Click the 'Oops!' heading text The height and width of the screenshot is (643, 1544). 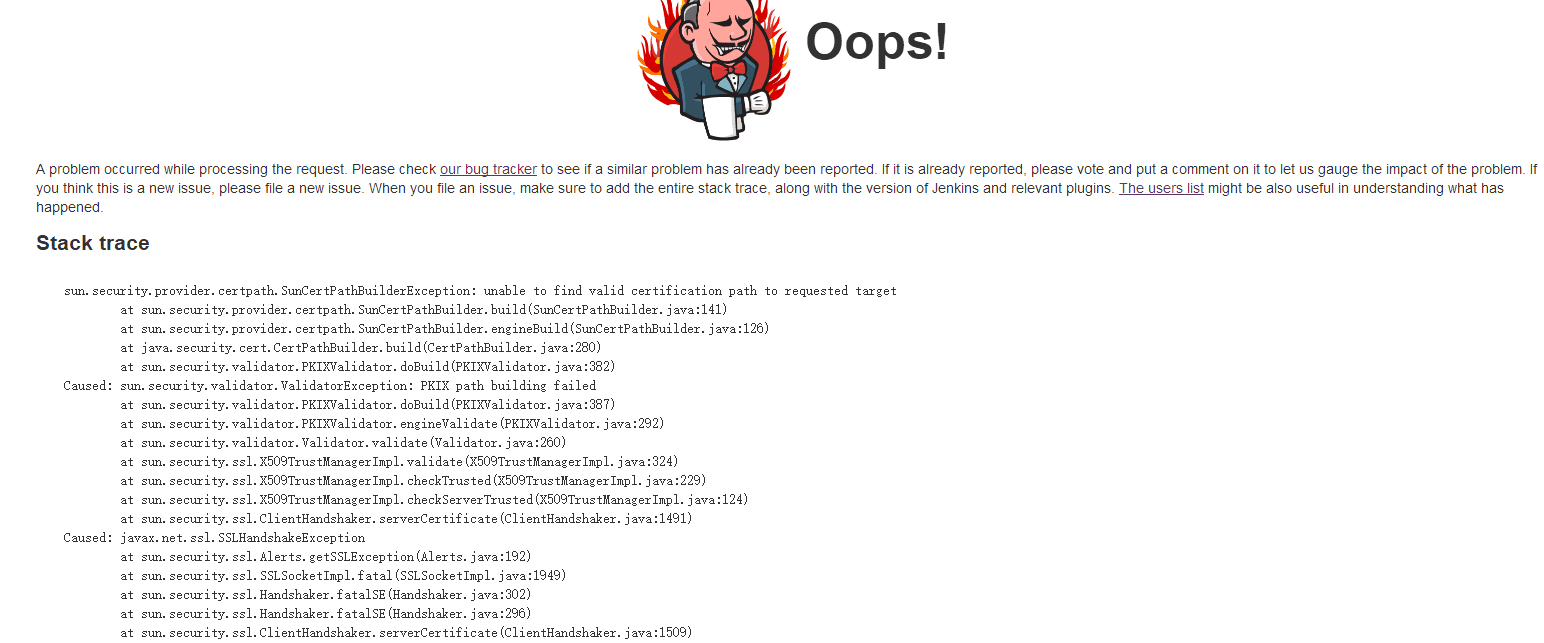pos(876,42)
